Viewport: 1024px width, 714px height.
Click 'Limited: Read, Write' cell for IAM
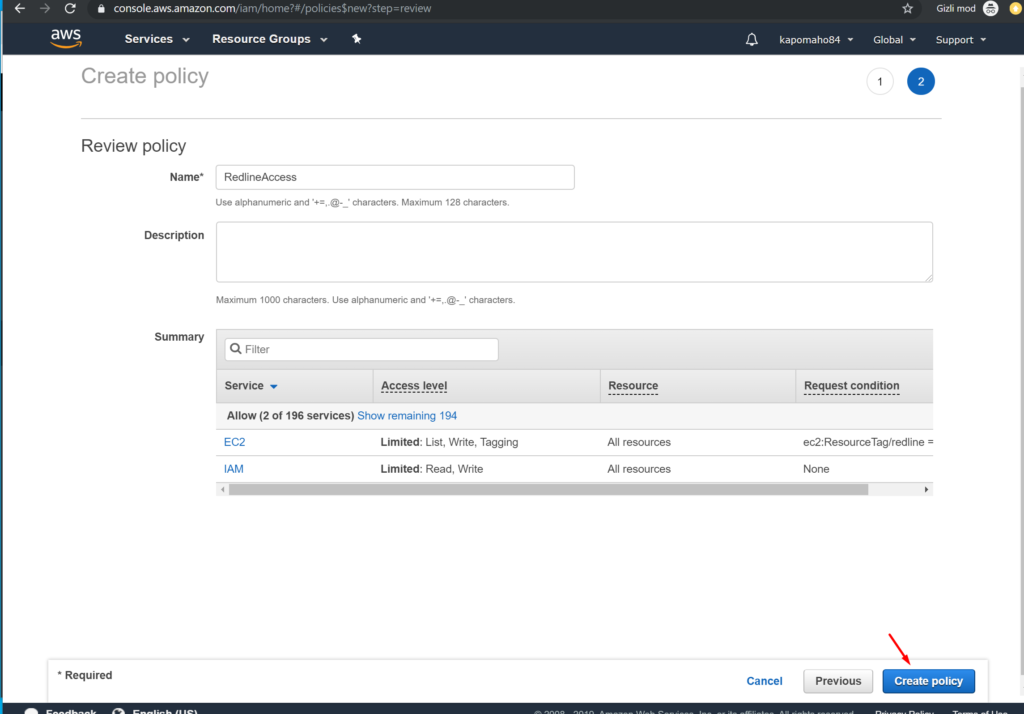point(432,469)
